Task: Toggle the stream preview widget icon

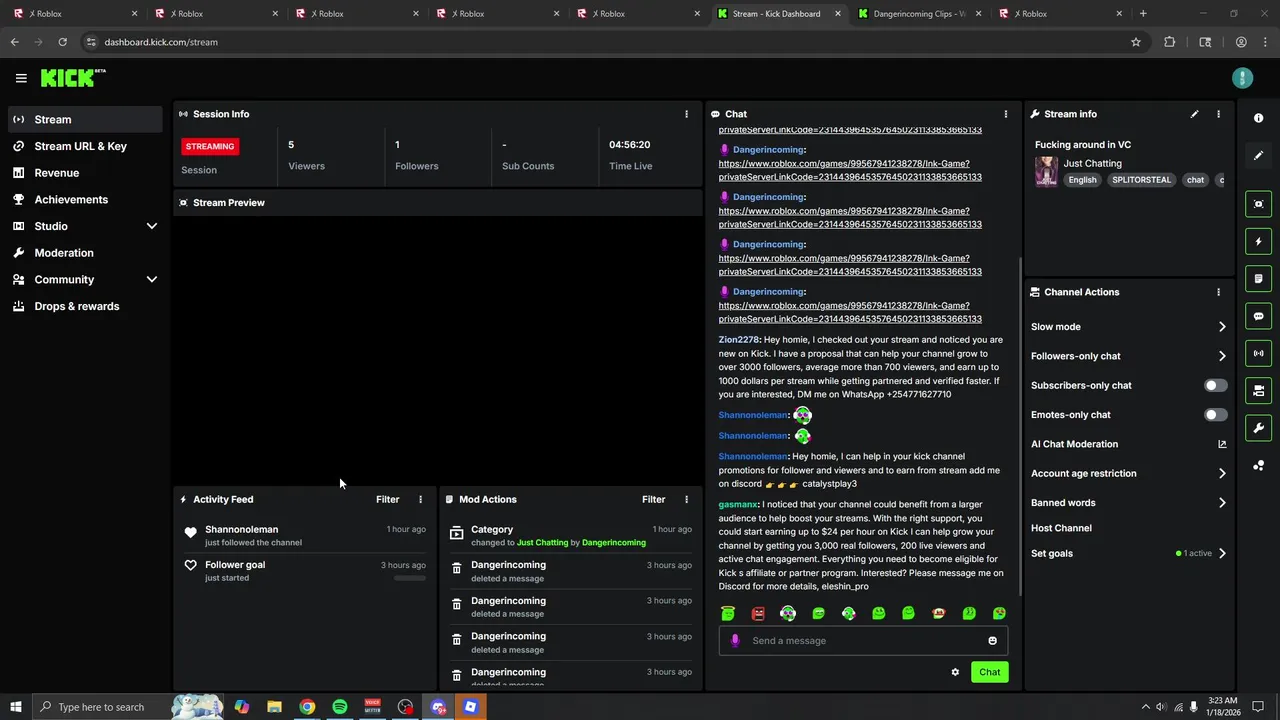Action: coord(1258,204)
